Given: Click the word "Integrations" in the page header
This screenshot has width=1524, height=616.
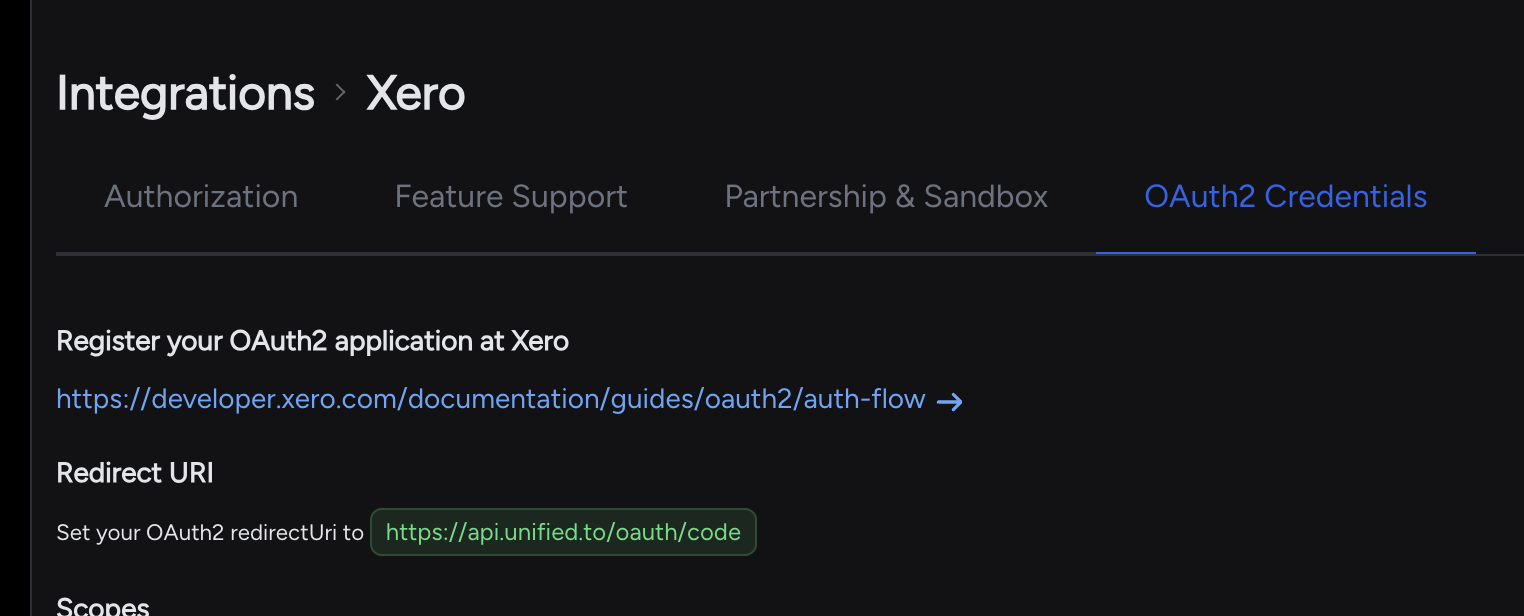Looking at the screenshot, I should pos(186,94).
